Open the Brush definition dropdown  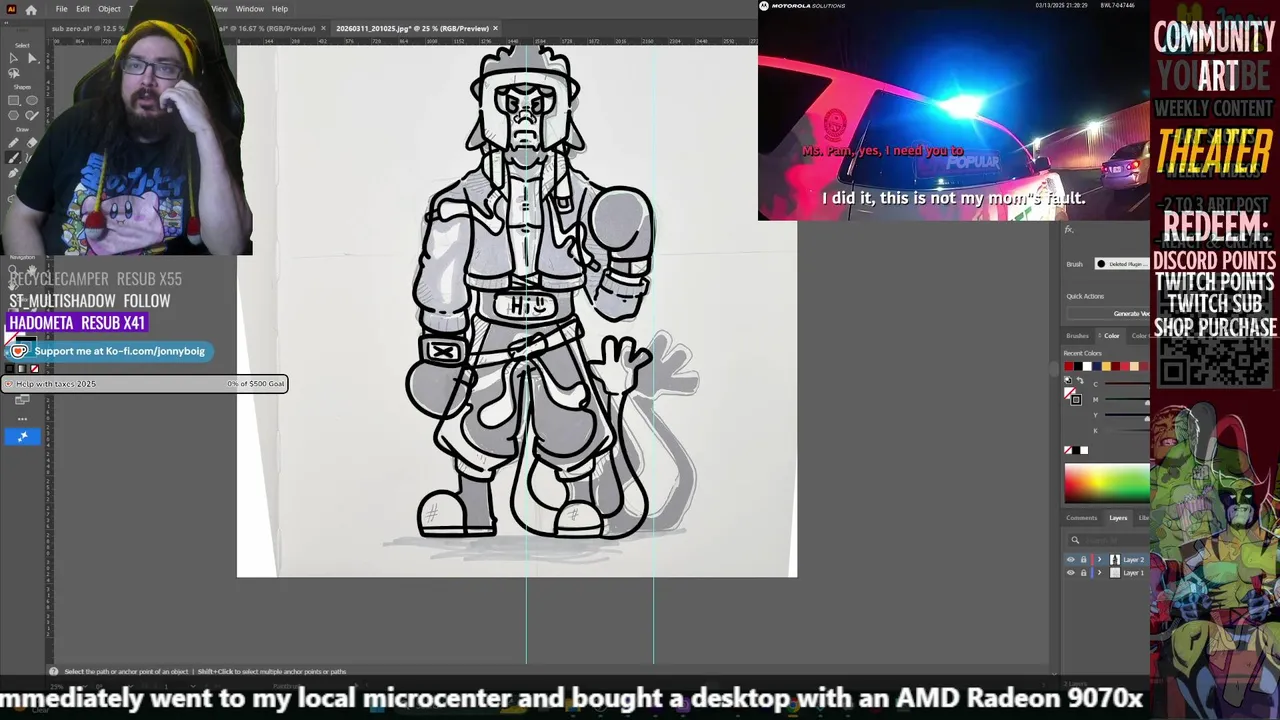1122,264
